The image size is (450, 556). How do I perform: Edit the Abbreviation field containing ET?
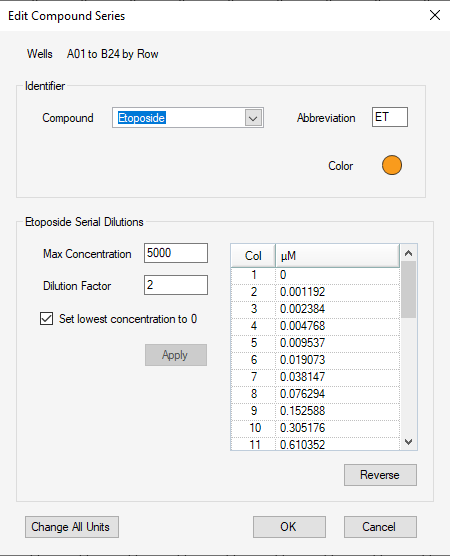click(x=390, y=117)
